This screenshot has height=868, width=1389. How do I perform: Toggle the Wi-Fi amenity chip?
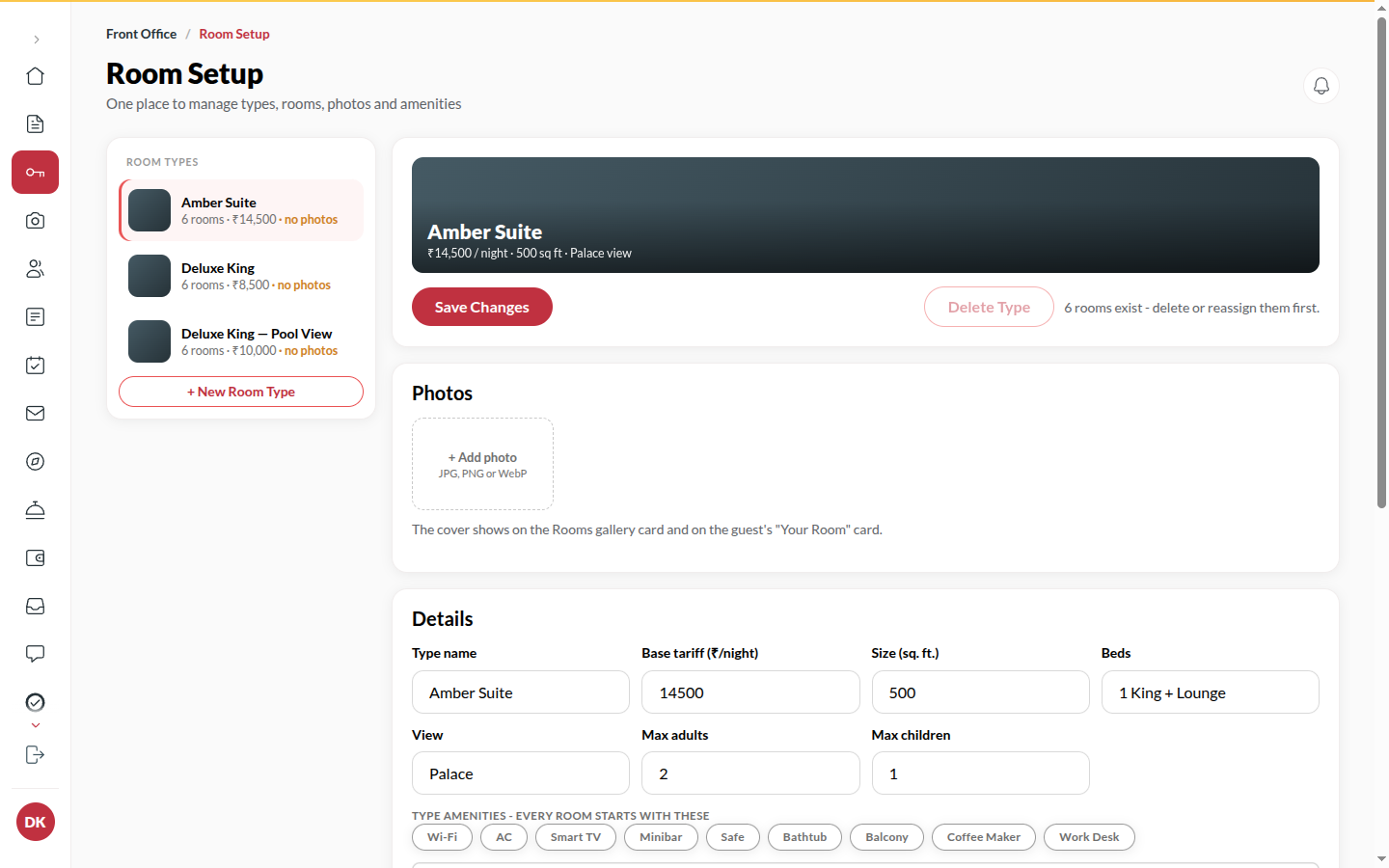(x=442, y=837)
